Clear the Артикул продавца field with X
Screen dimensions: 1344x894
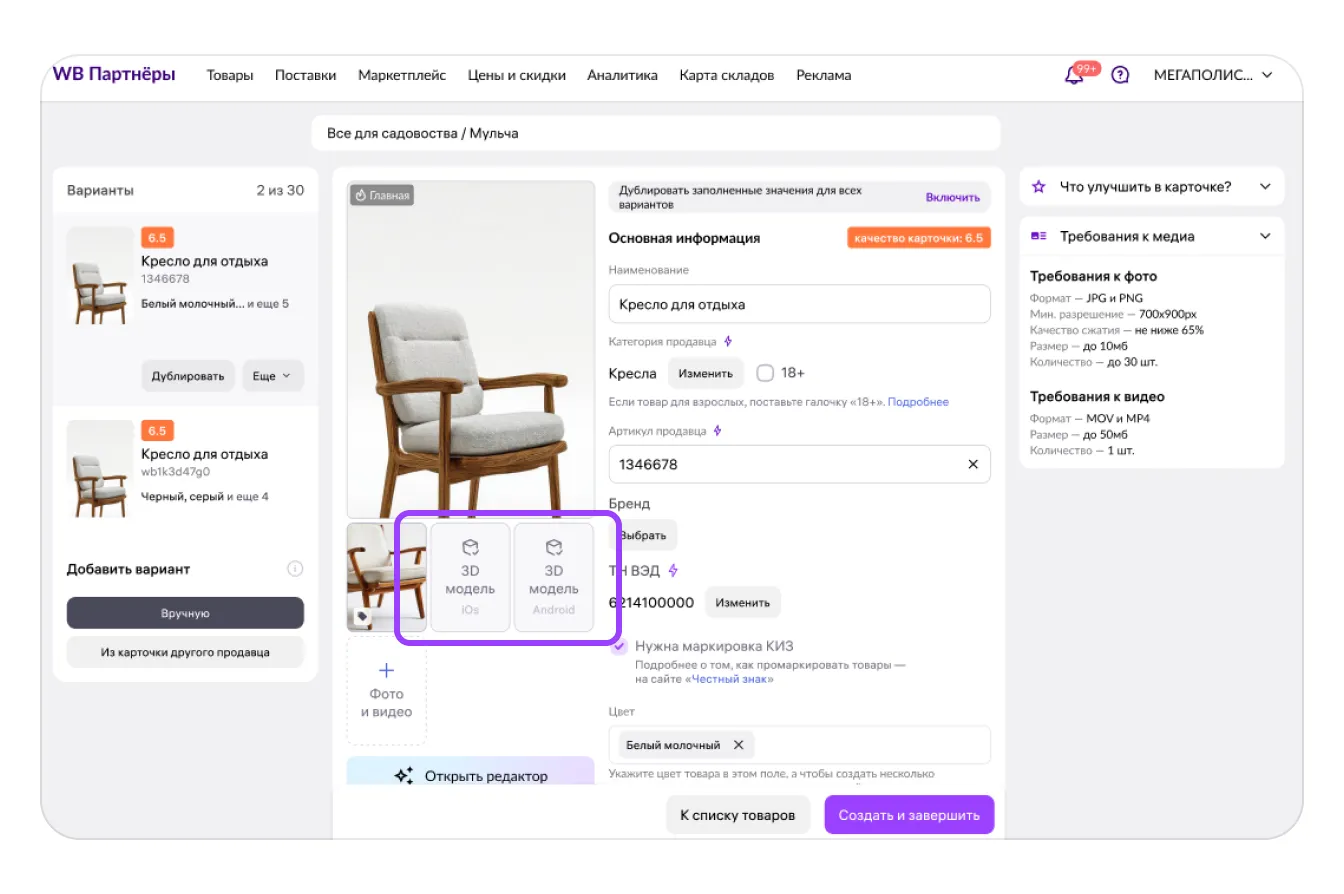click(x=973, y=464)
